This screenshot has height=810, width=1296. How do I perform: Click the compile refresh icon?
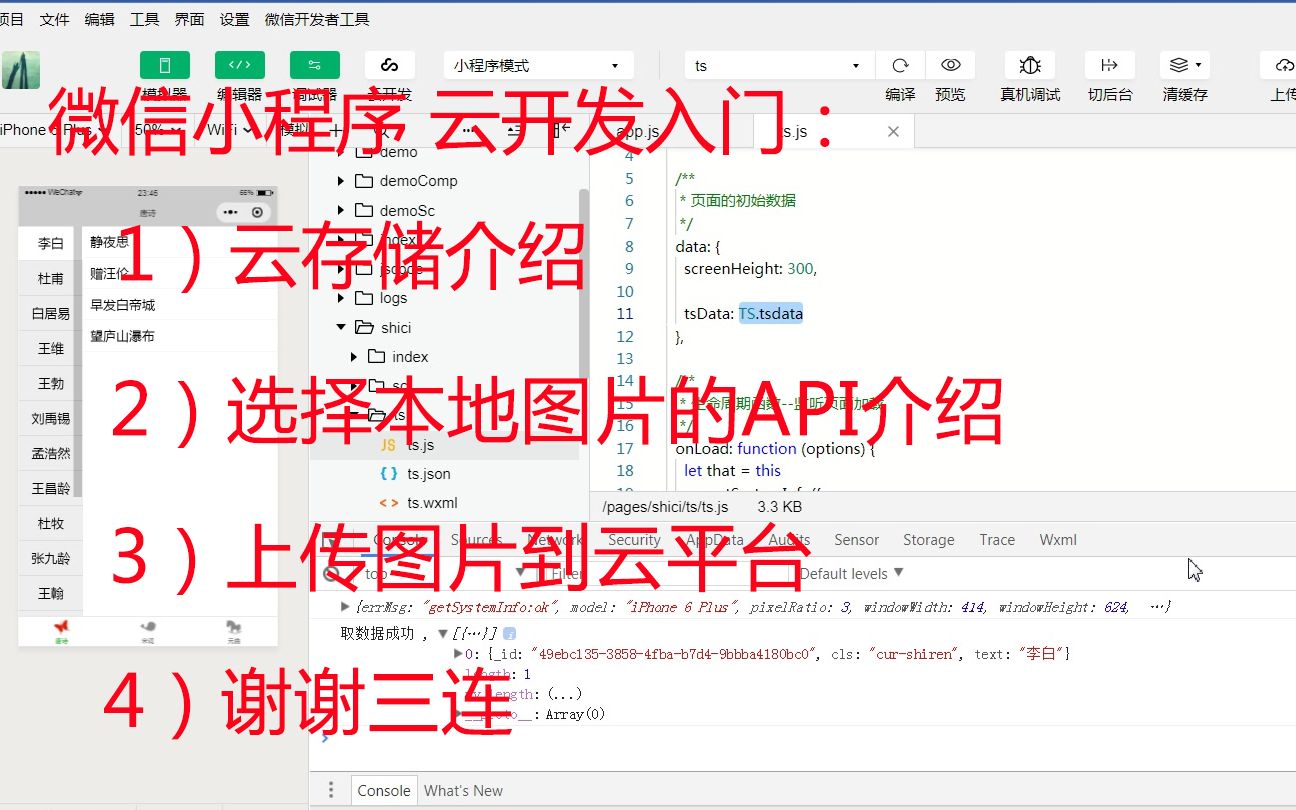pos(900,65)
